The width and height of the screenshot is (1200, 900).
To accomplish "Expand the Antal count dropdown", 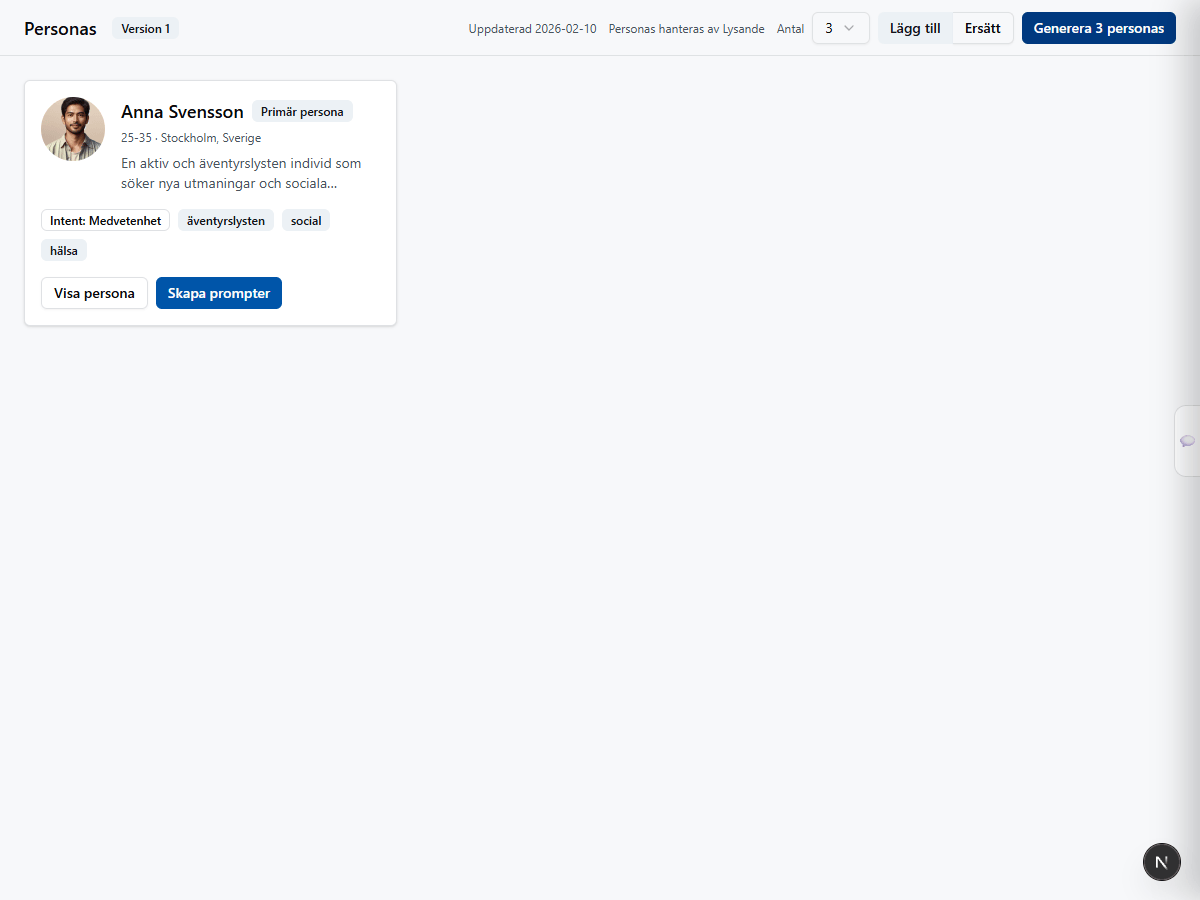I will [840, 29].
